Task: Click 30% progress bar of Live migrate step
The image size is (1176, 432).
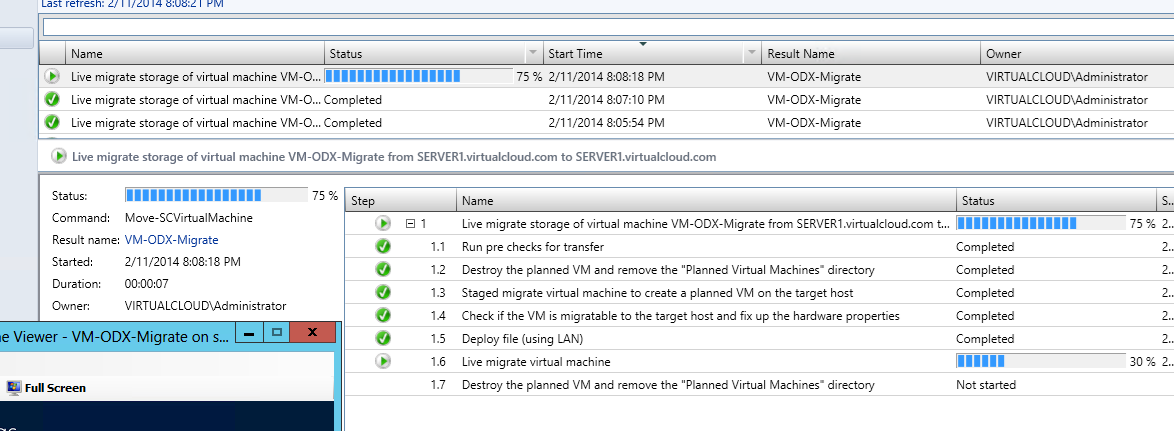Action: tap(1041, 362)
